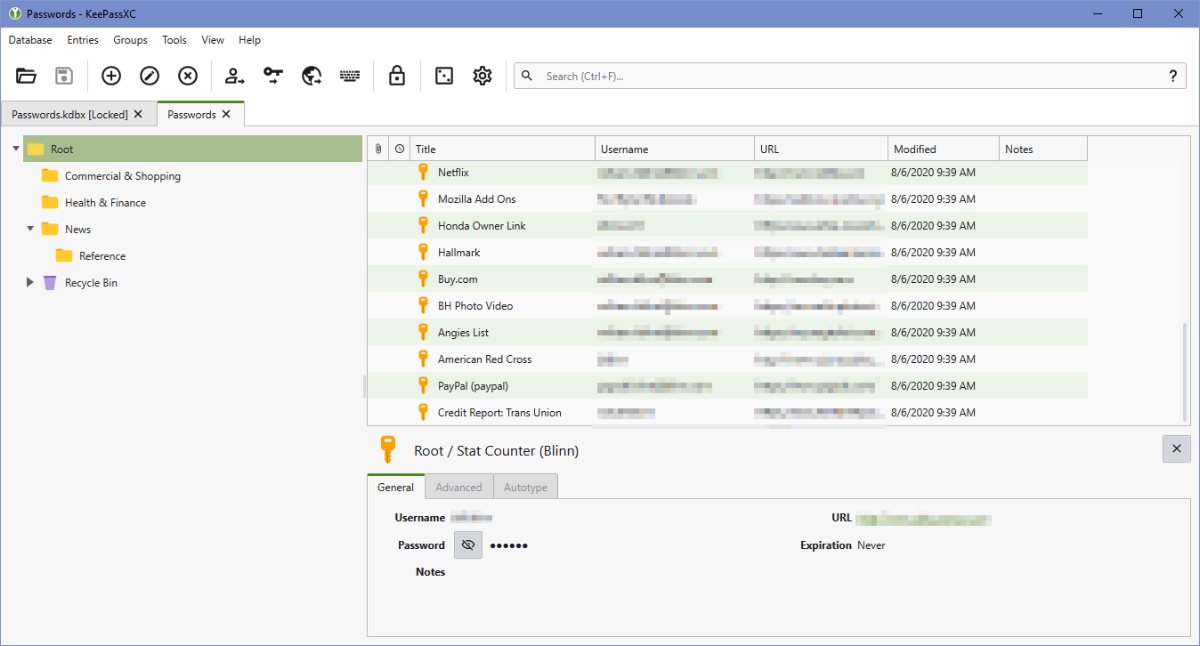Screen dimensions: 1200x646
Task: Toggle password visibility eye button
Action: (x=468, y=545)
